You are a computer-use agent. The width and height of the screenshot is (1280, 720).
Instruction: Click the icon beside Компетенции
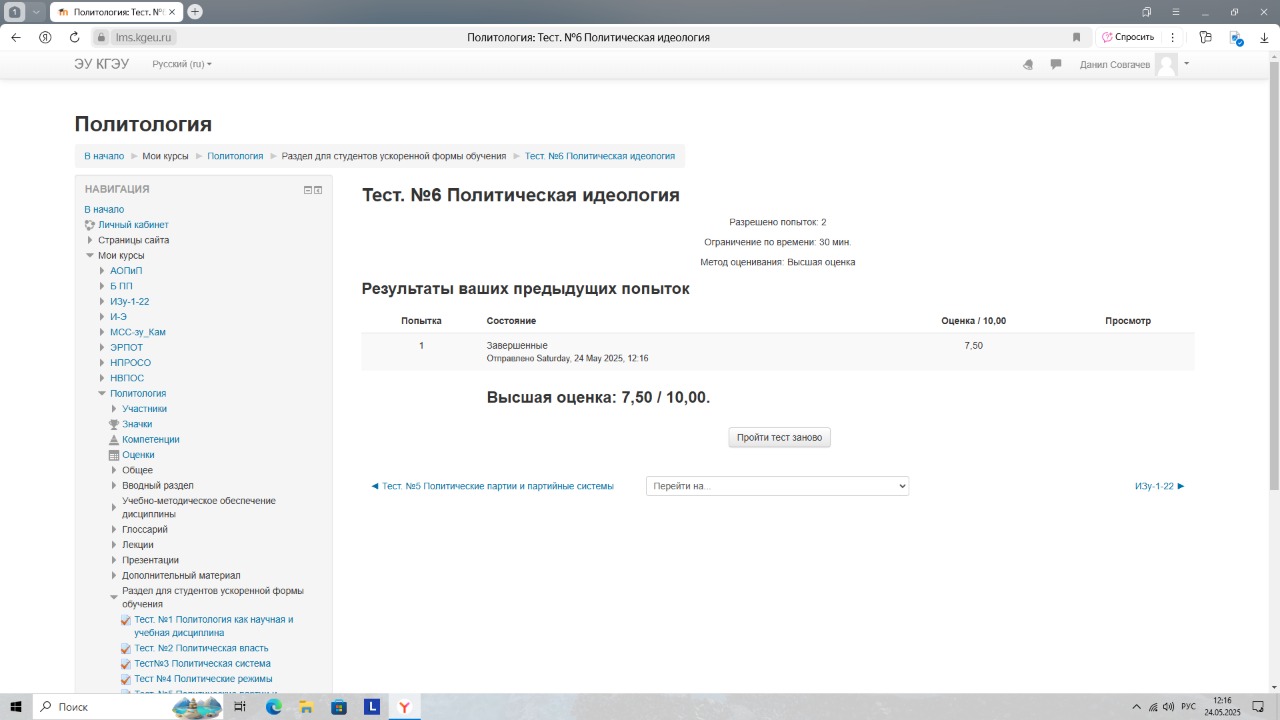tap(114, 440)
